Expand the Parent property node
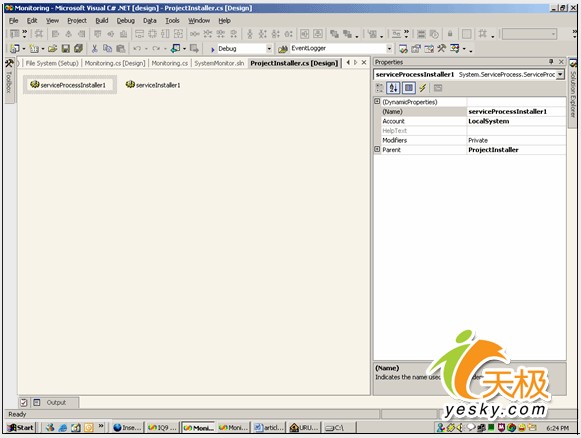Viewport: 581px width, 438px height. (x=377, y=149)
